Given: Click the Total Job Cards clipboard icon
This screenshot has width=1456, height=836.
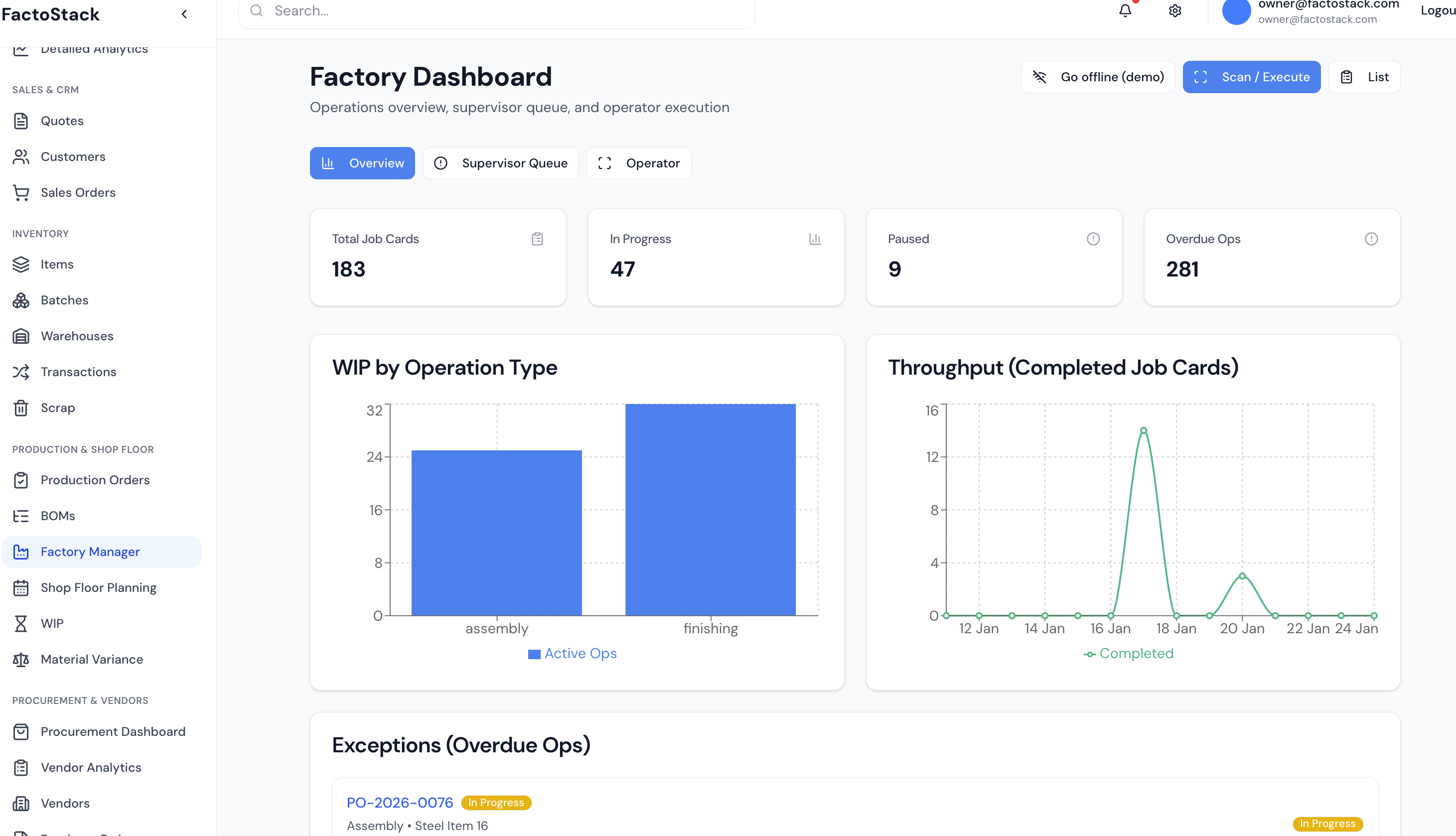Looking at the screenshot, I should [x=537, y=239].
